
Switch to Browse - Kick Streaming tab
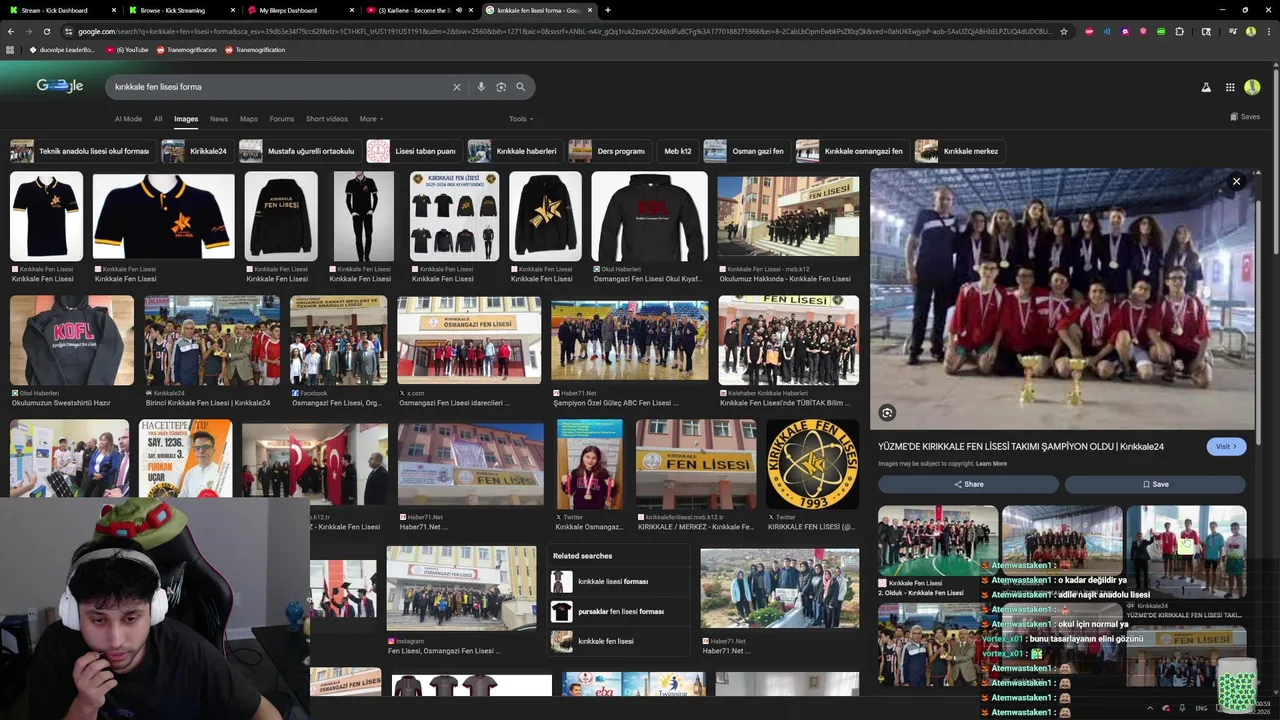pyautogui.click(x=180, y=10)
